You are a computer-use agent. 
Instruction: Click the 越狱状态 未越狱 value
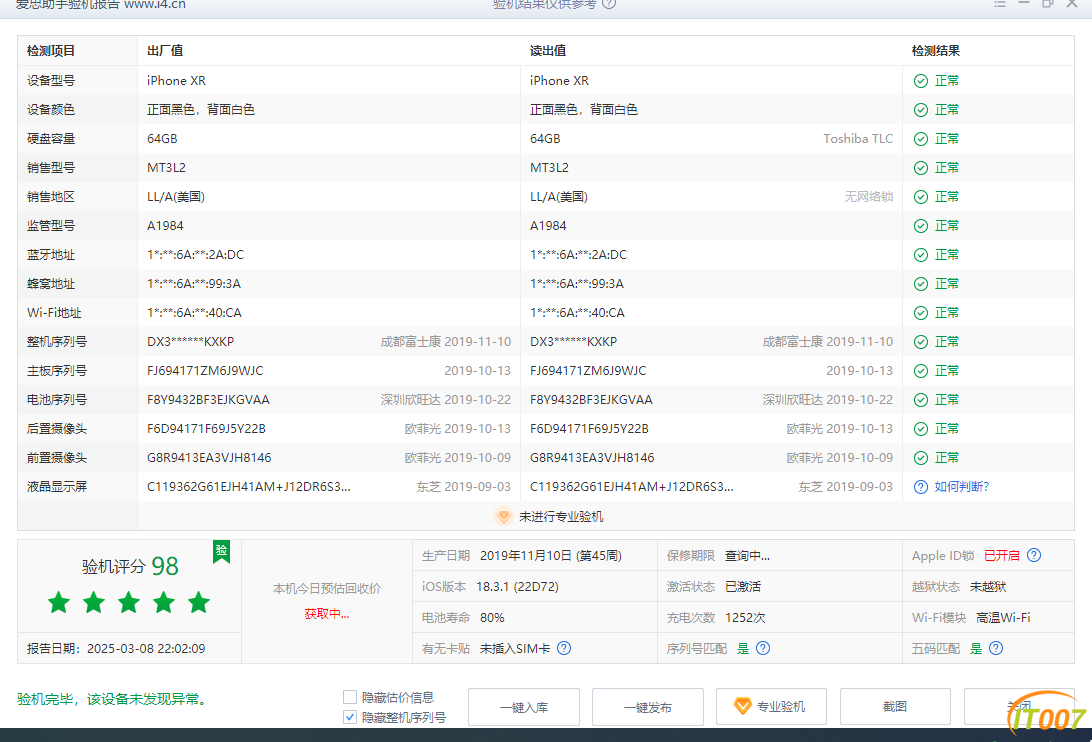click(x=988, y=587)
